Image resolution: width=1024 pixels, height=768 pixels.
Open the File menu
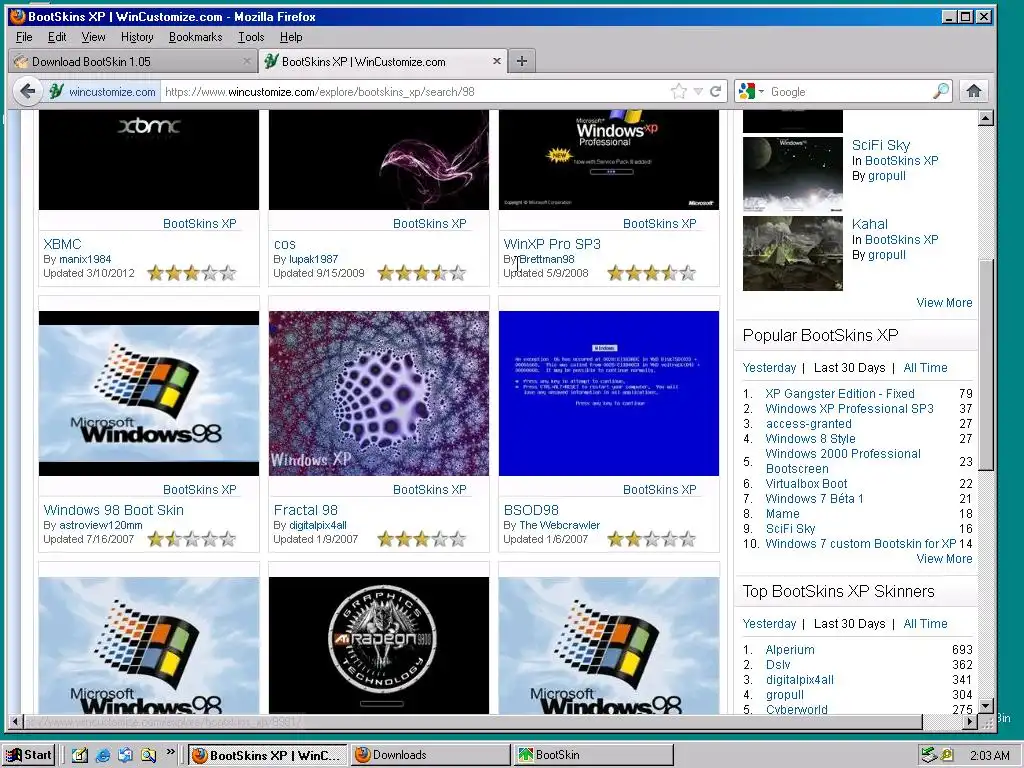point(24,37)
